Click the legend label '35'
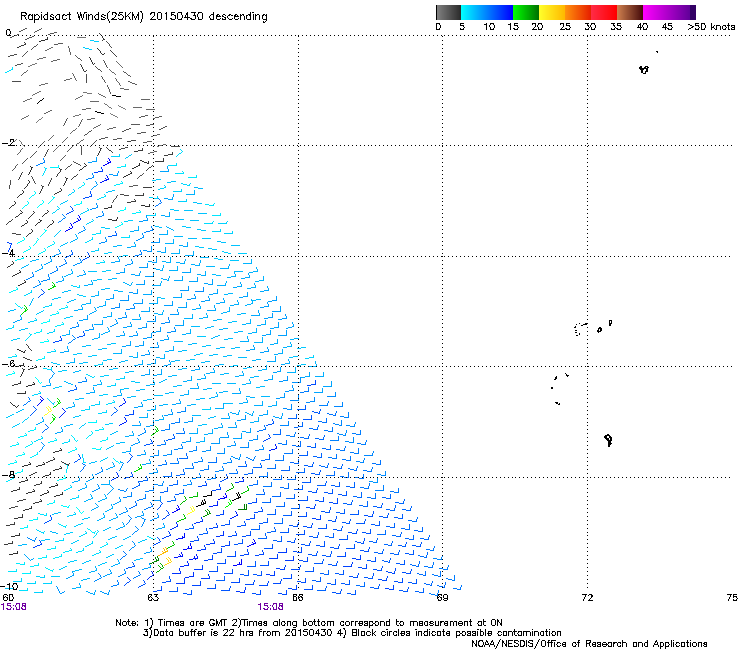The height and width of the screenshot is (650, 740). coord(616,27)
